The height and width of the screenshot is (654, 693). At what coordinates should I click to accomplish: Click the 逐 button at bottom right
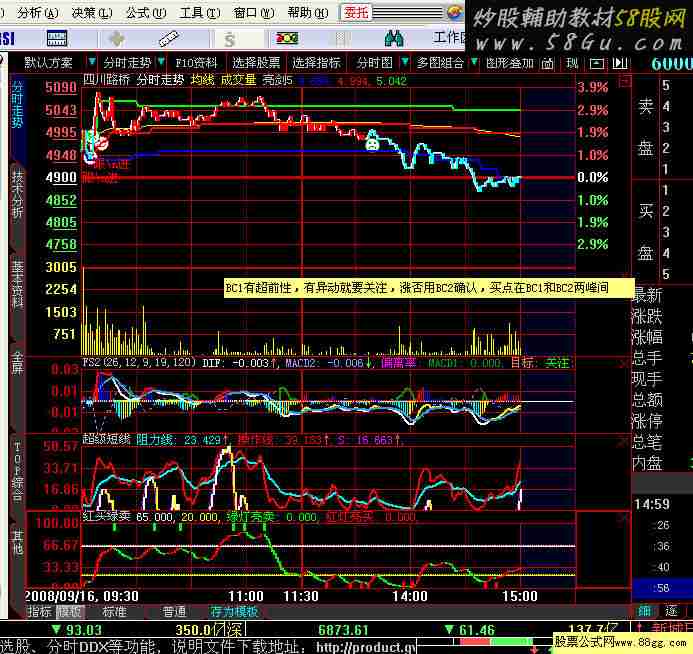click(x=672, y=612)
